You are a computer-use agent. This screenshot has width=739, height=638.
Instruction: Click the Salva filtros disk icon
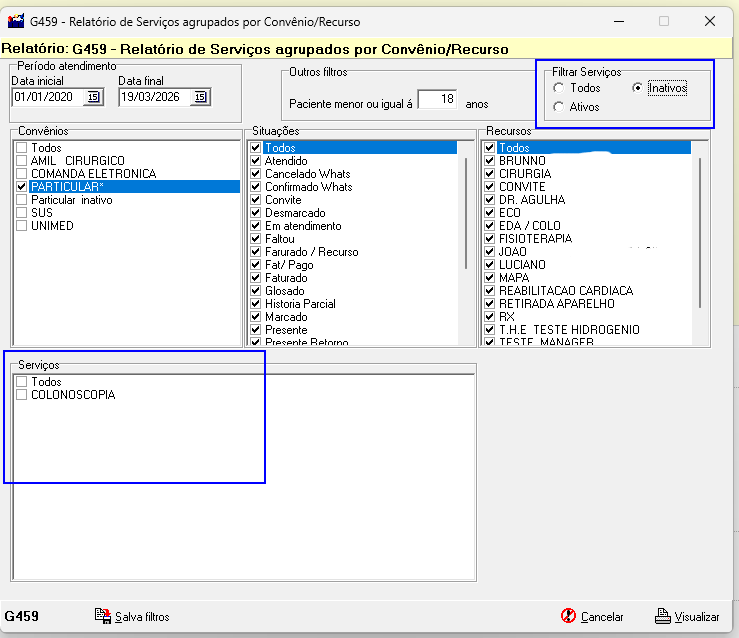(102, 616)
